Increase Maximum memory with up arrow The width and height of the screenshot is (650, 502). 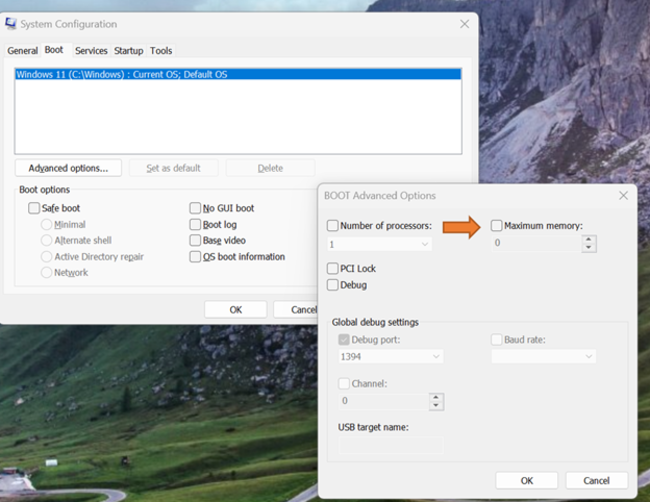point(589,238)
